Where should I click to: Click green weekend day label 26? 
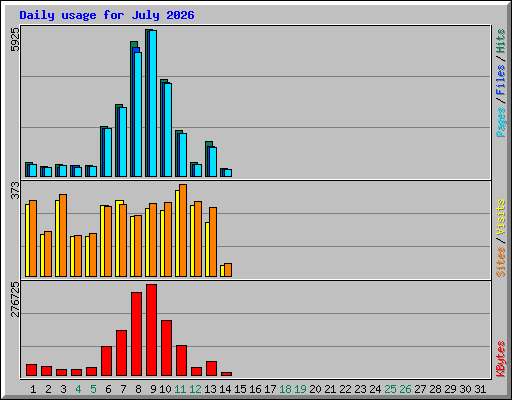point(405,389)
